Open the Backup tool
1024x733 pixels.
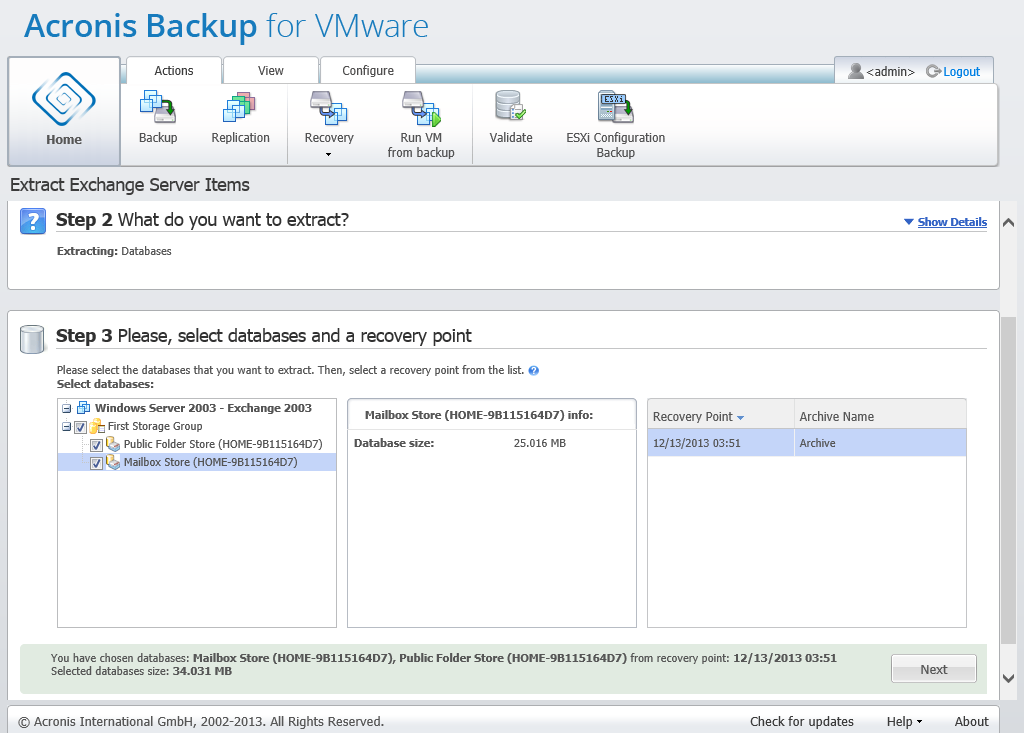[x=158, y=108]
